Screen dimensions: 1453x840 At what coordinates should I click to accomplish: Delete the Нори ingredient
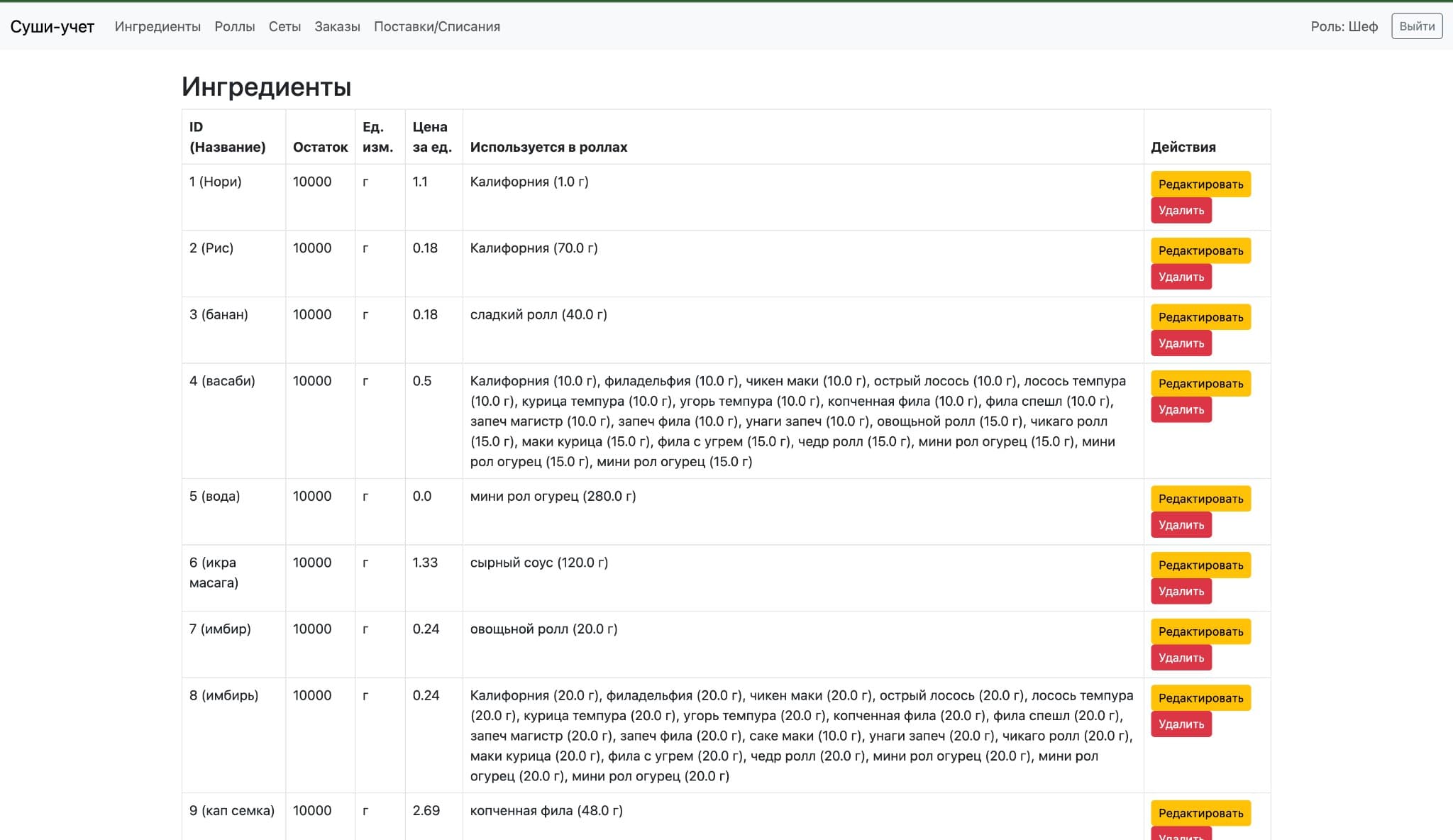1181,210
